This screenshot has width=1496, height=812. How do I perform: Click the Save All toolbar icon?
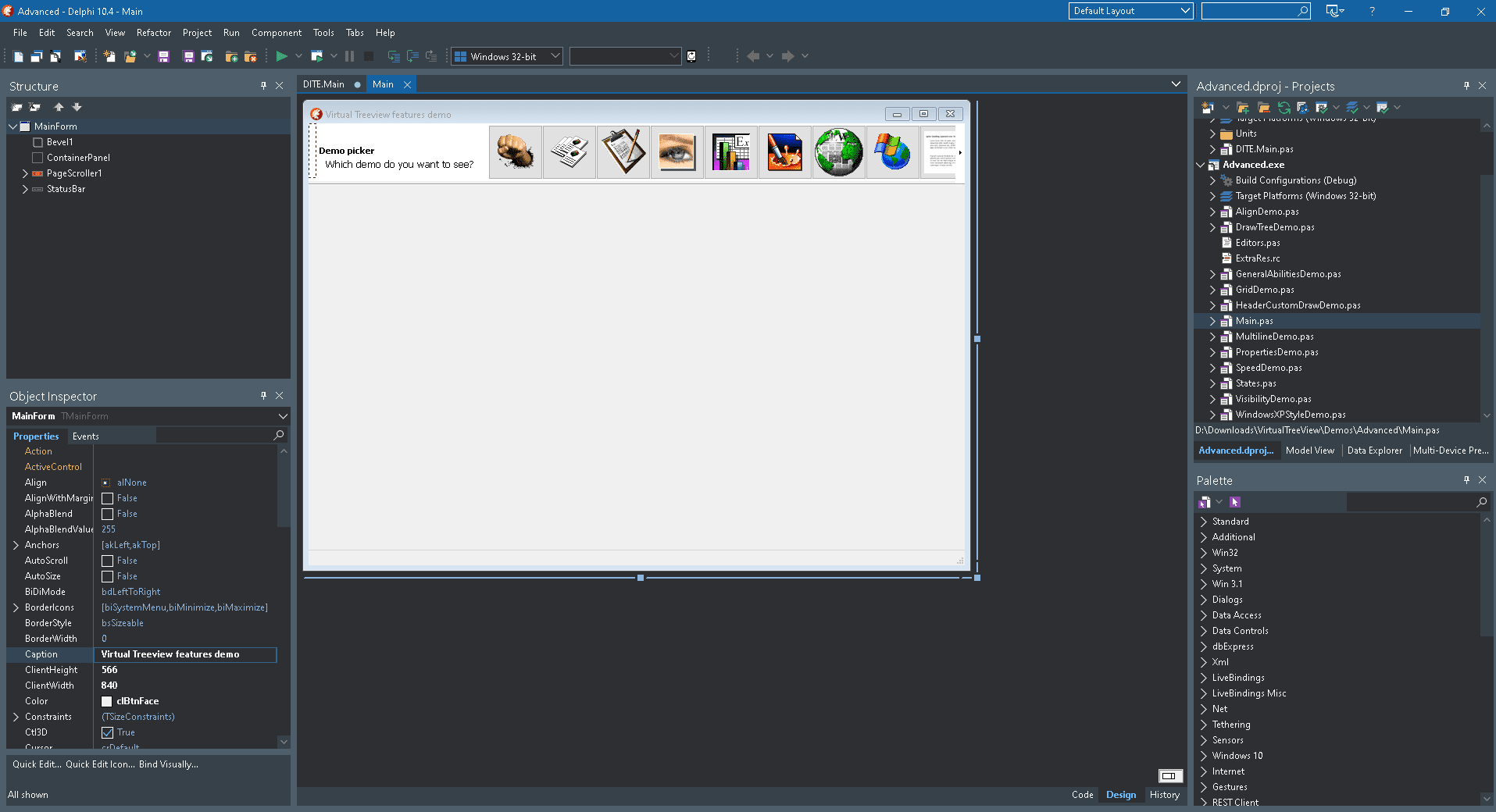[188, 56]
